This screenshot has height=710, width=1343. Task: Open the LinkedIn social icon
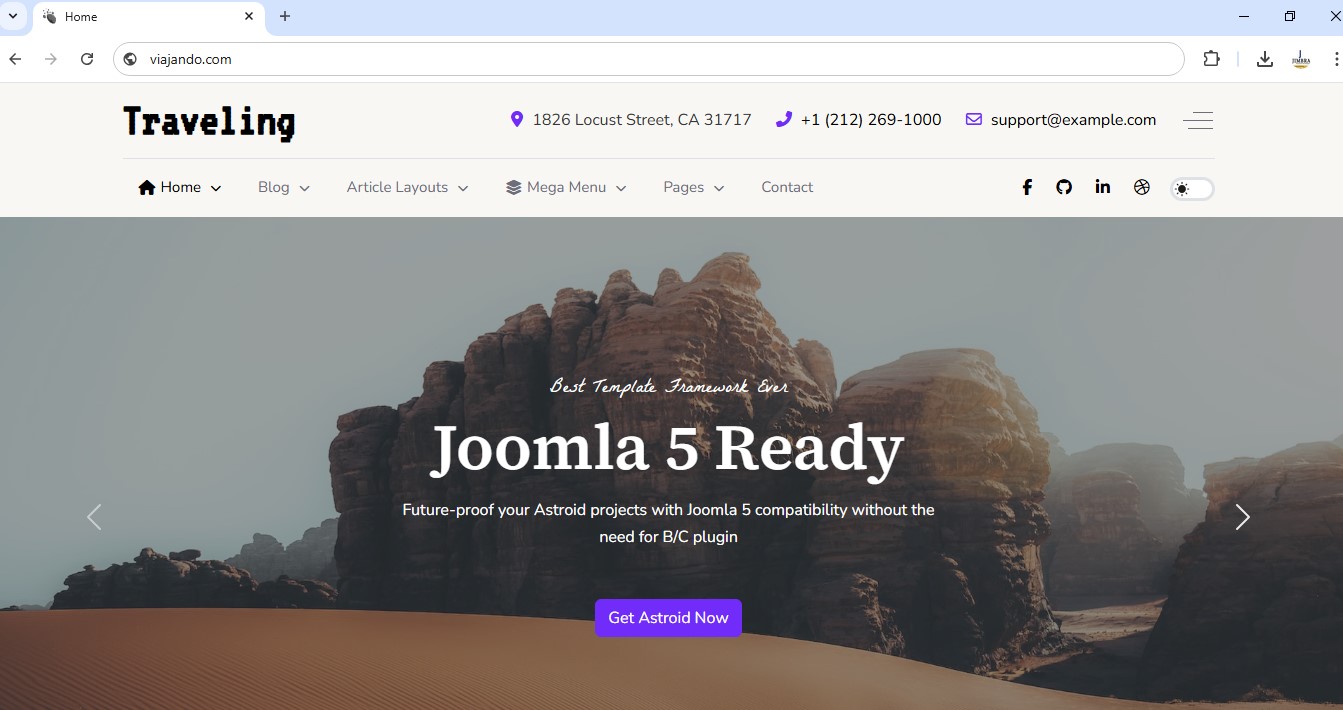click(x=1102, y=187)
